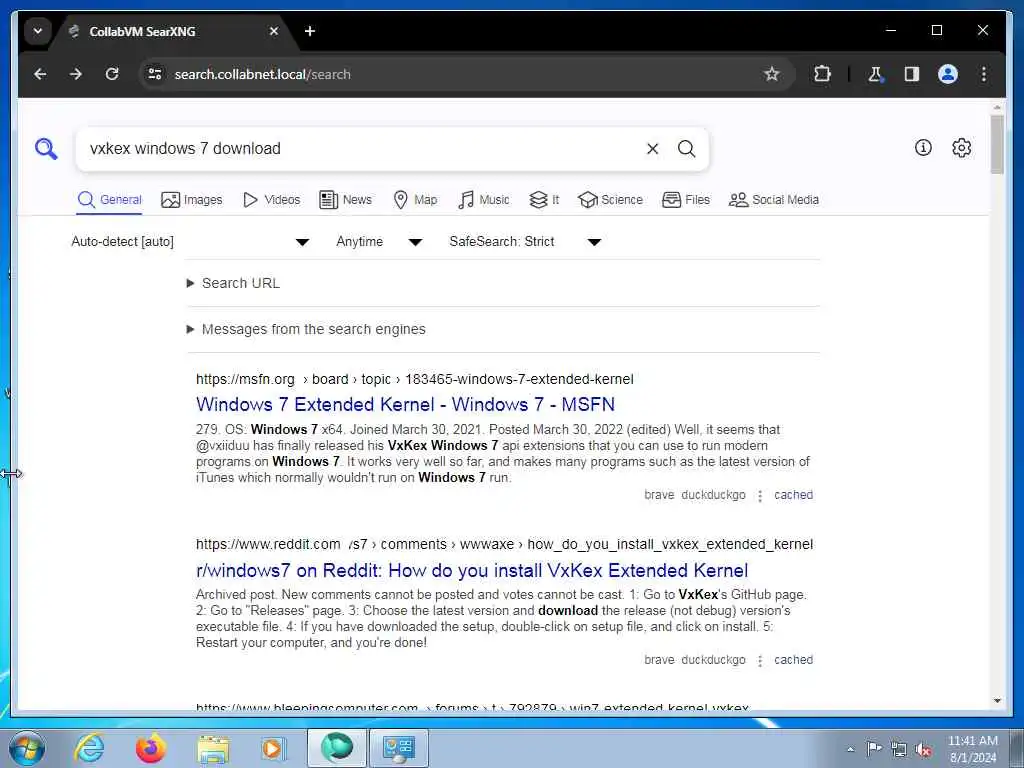This screenshot has width=1024, height=768.
Task: Show hidden system tray icons
Action: point(850,749)
